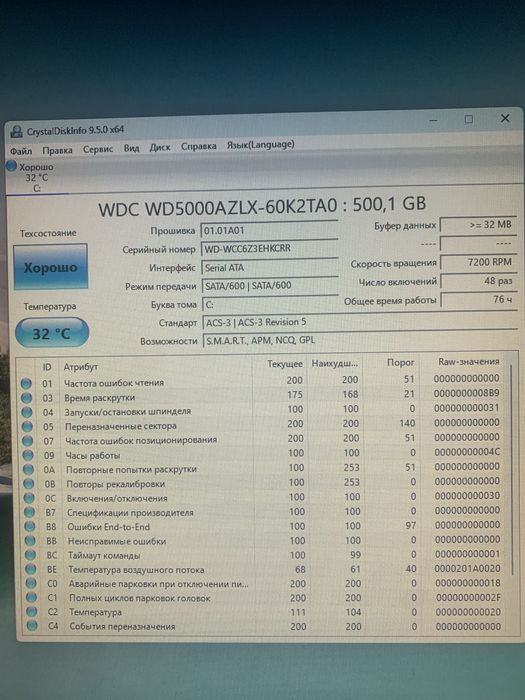This screenshot has height=700, width=525.
Task: Click status circle for Запуски/остановки шпинделя
Action: [27, 412]
